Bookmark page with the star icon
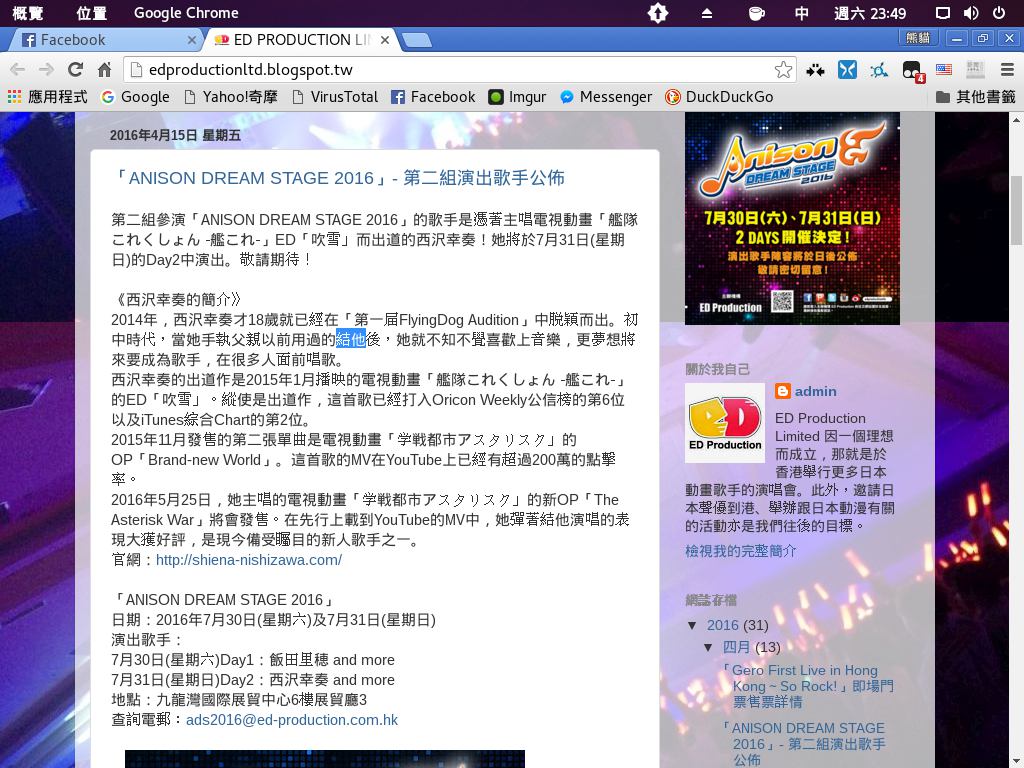 783,69
